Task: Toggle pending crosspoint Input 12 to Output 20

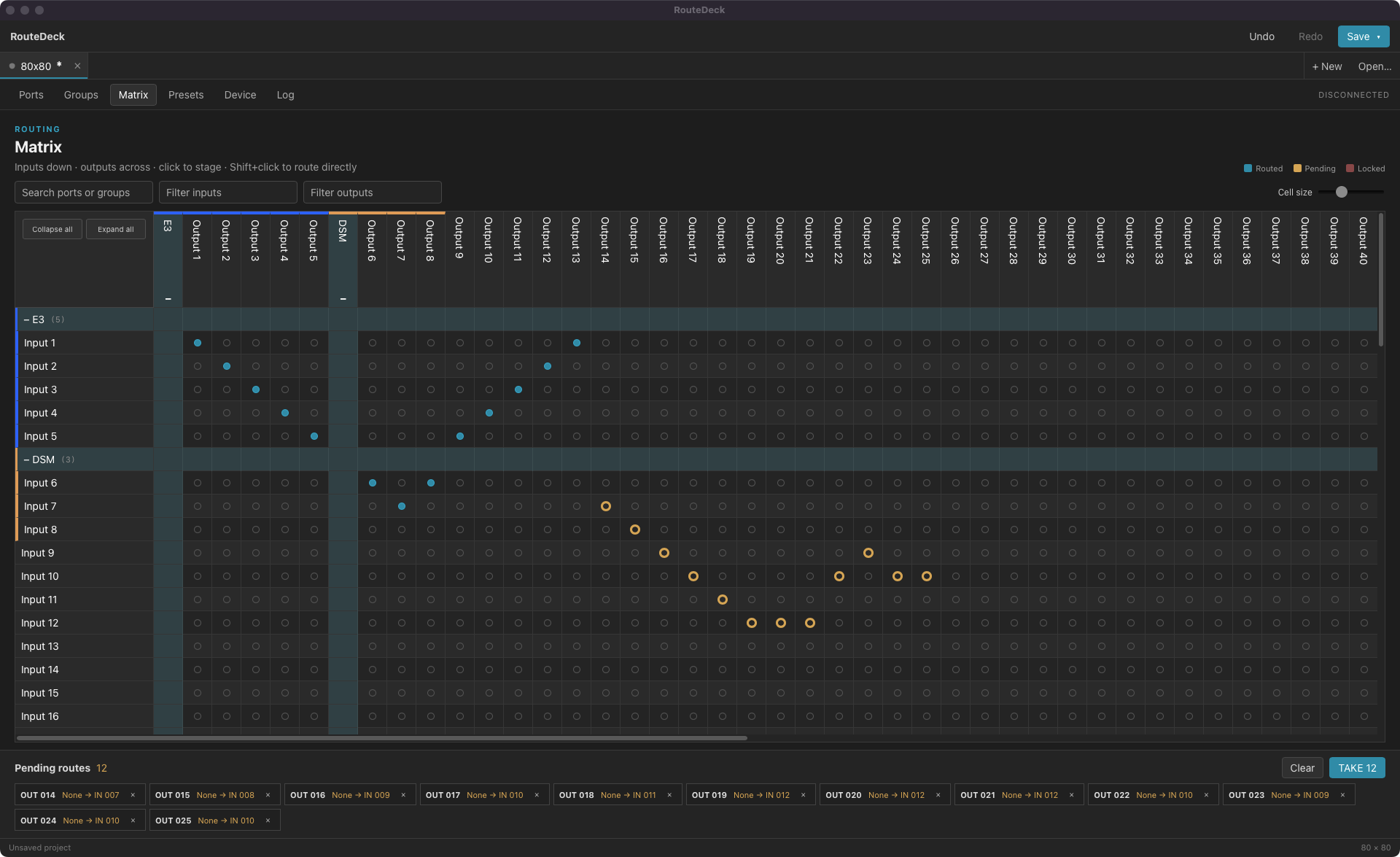Action: pos(781,623)
